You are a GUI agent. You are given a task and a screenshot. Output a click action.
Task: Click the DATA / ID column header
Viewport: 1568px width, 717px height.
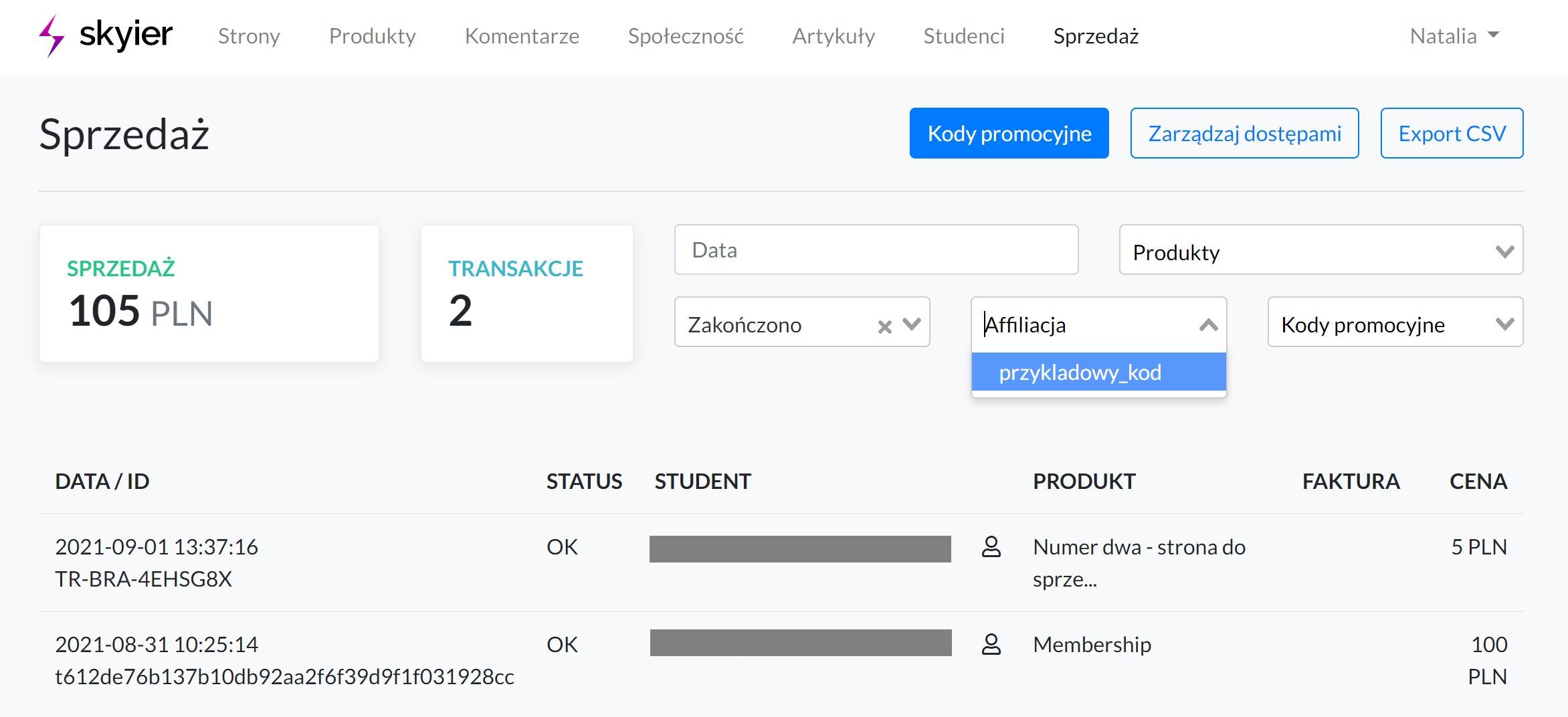(x=102, y=481)
